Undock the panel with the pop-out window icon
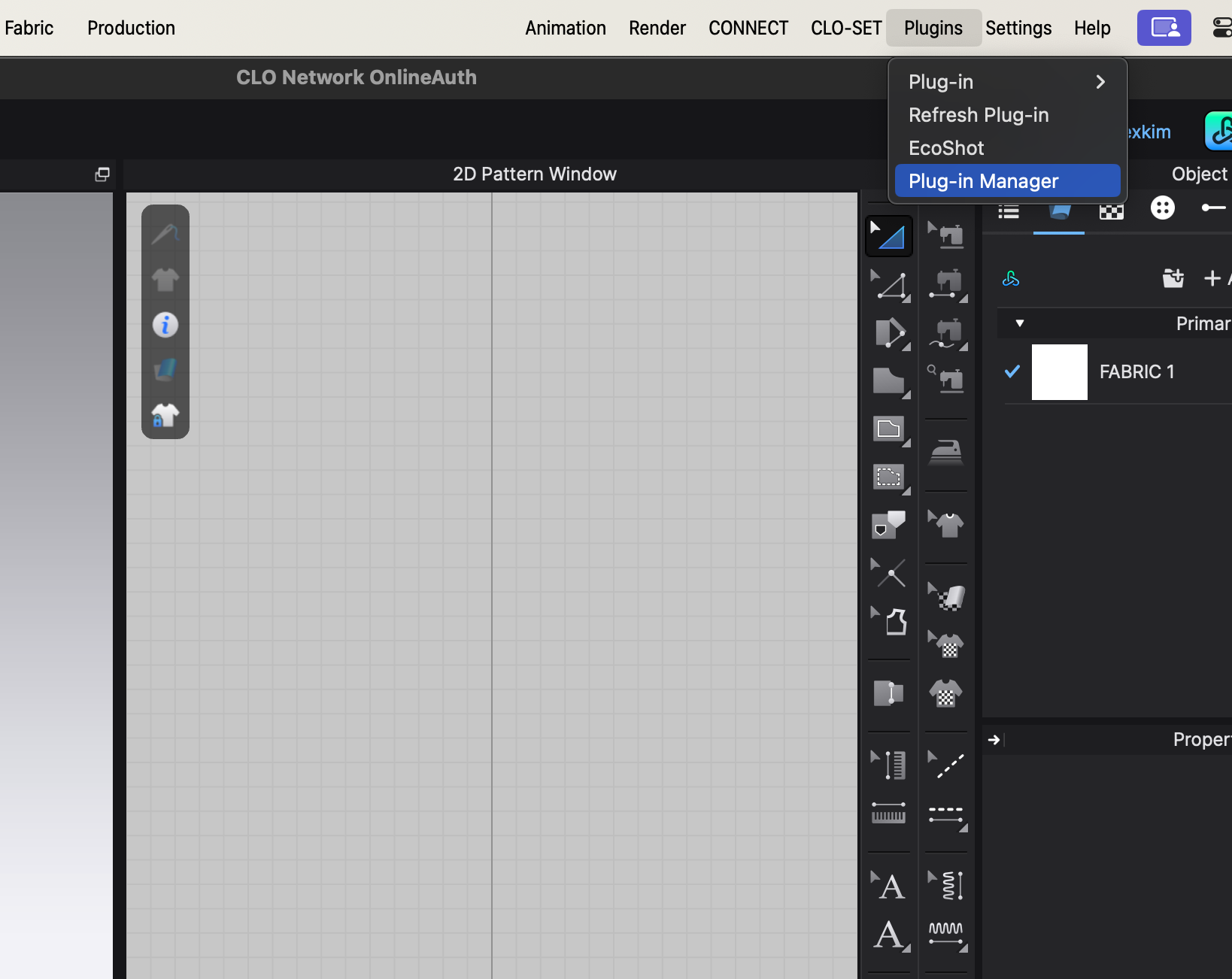This screenshot has width=1232, height=979. click(102, 174)
